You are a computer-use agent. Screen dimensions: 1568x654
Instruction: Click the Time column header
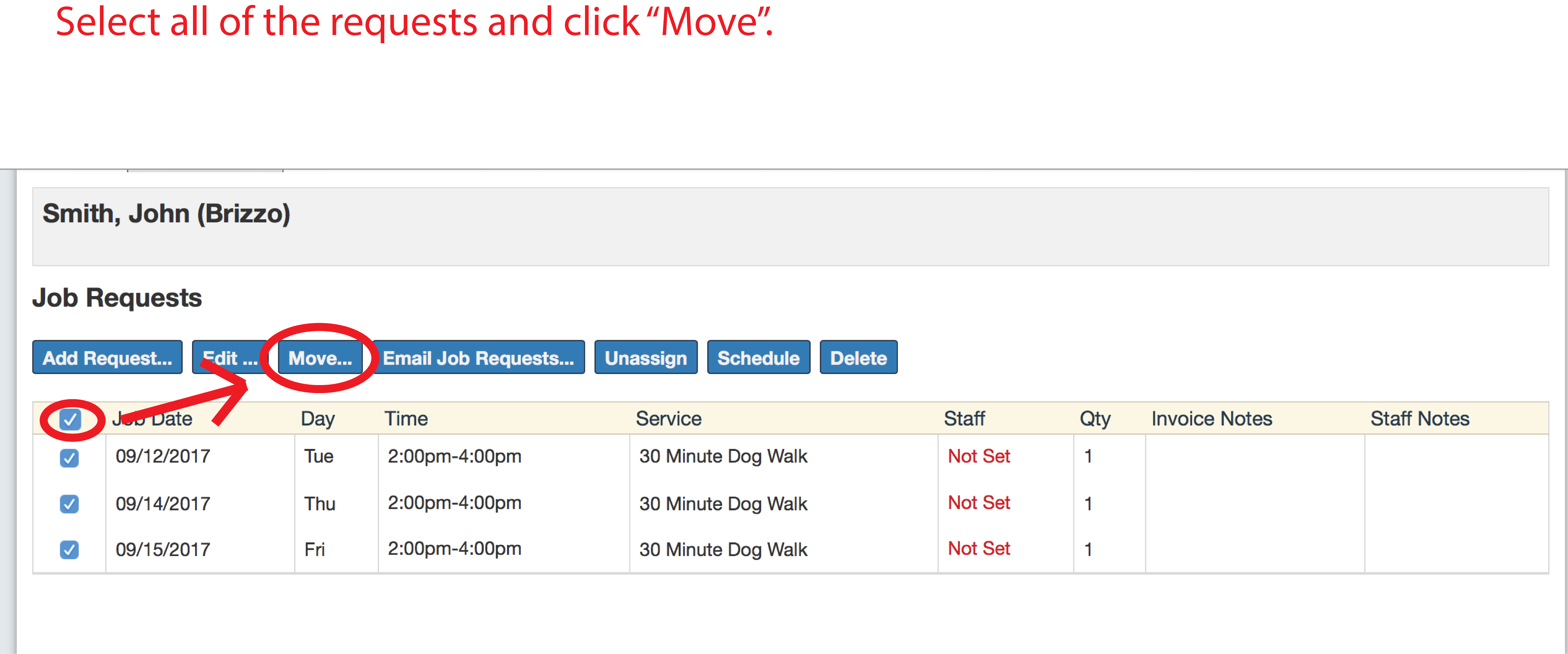[406, 419]
